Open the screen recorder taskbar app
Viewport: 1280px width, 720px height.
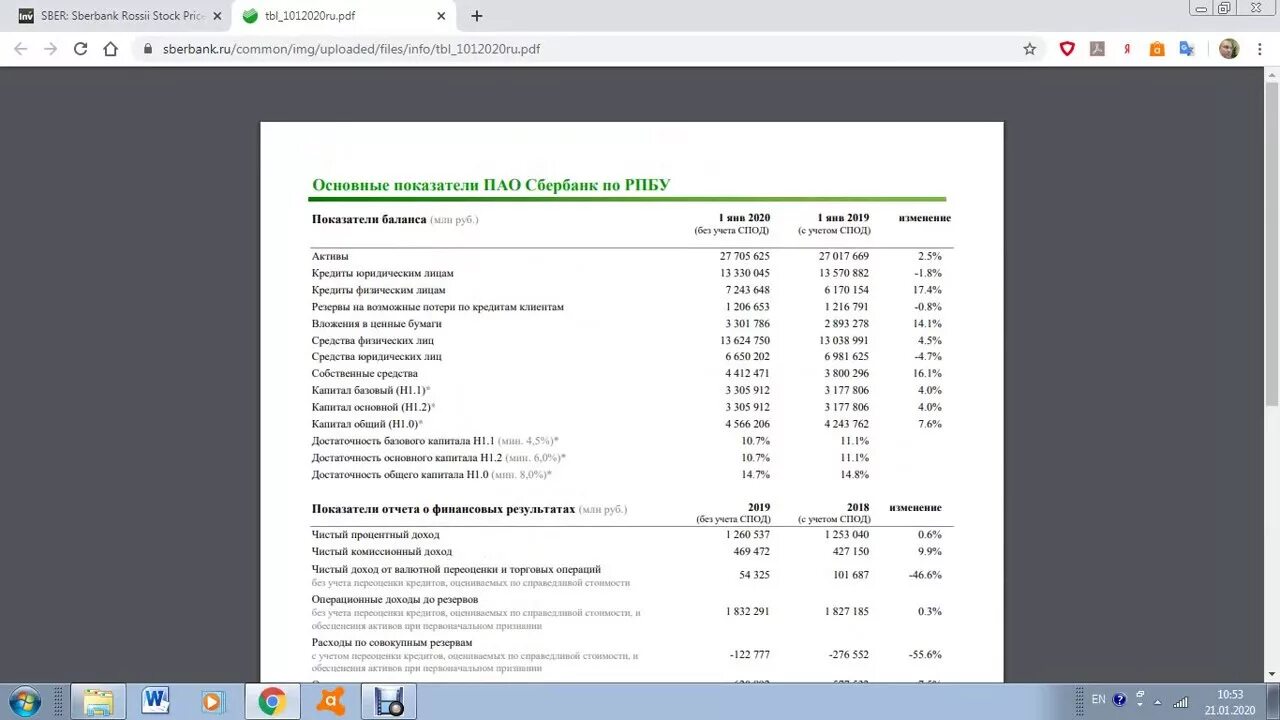[388, 701]
